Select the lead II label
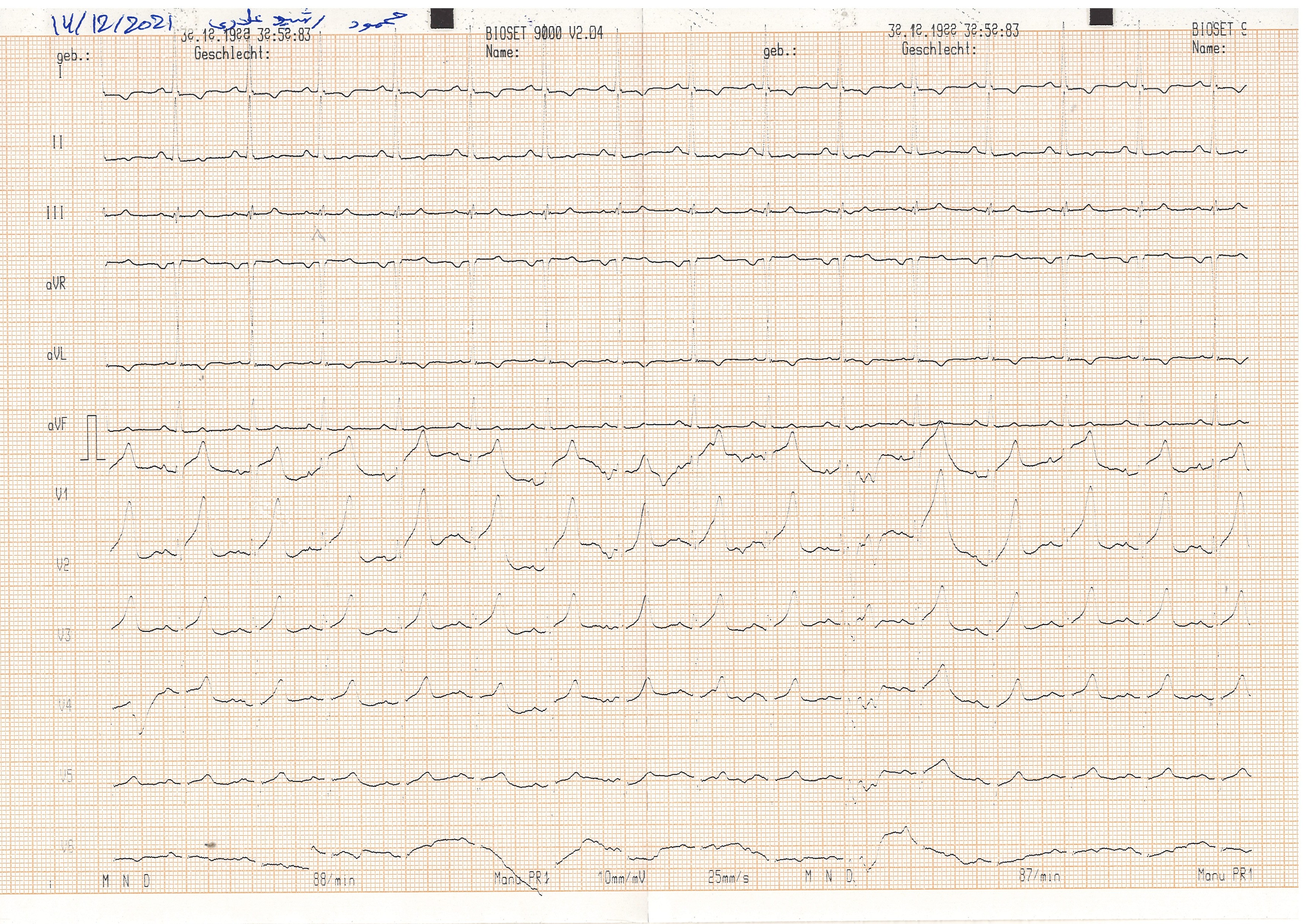1307x924 pixels. tap(57, 142)
